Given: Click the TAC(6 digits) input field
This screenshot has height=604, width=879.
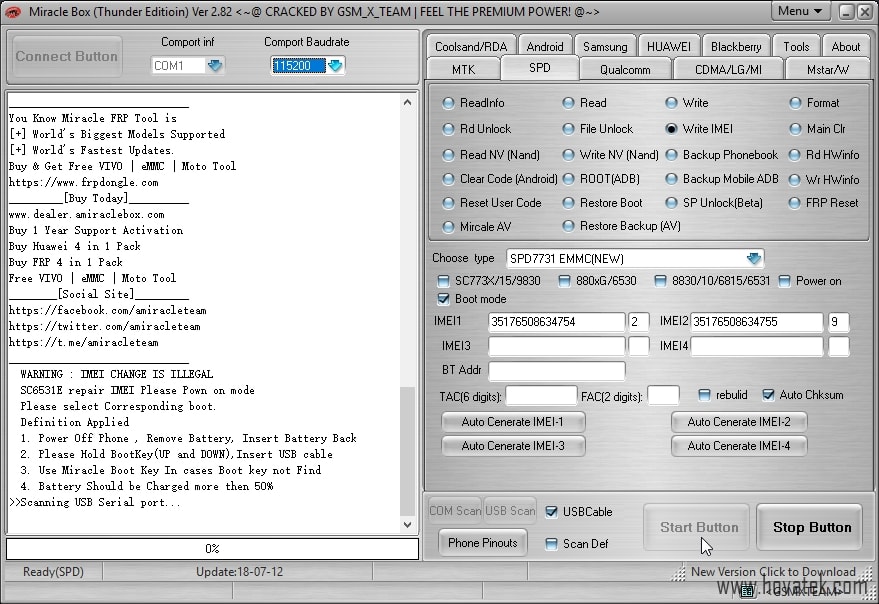Looking at the screenshot, I should pyautogui.click(x=541, y=396).
